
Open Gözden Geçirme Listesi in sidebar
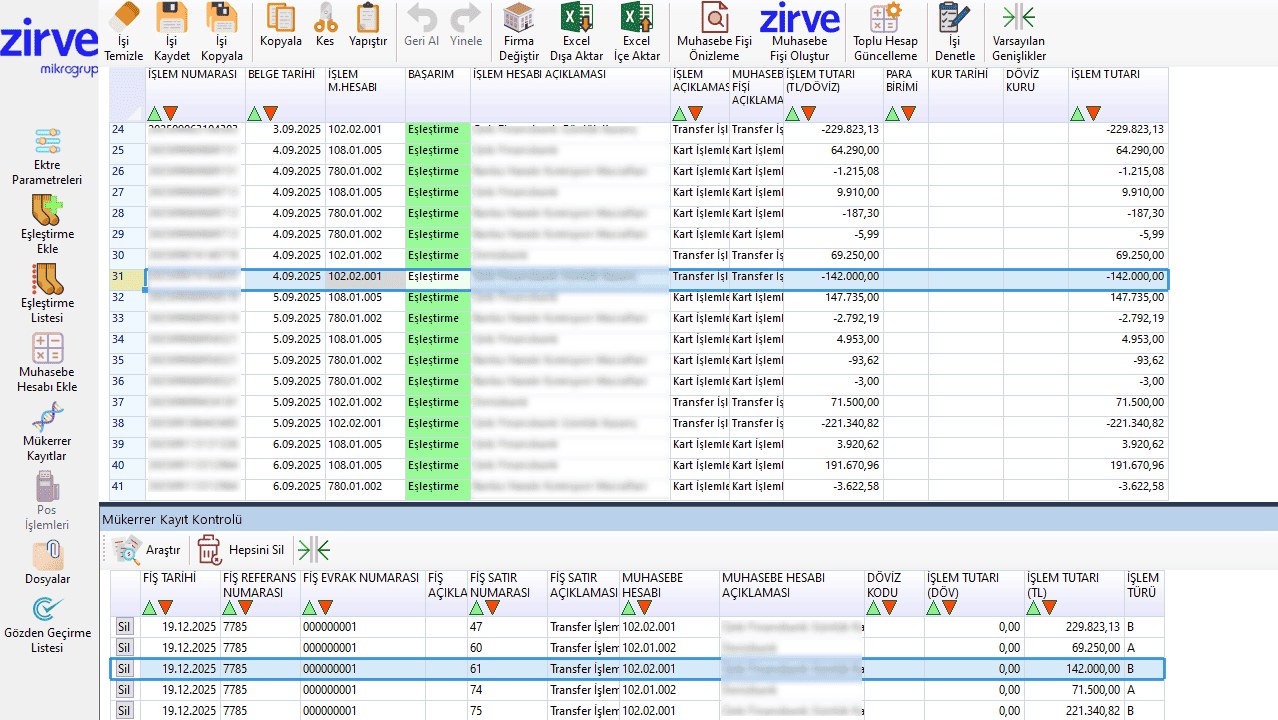47,610
